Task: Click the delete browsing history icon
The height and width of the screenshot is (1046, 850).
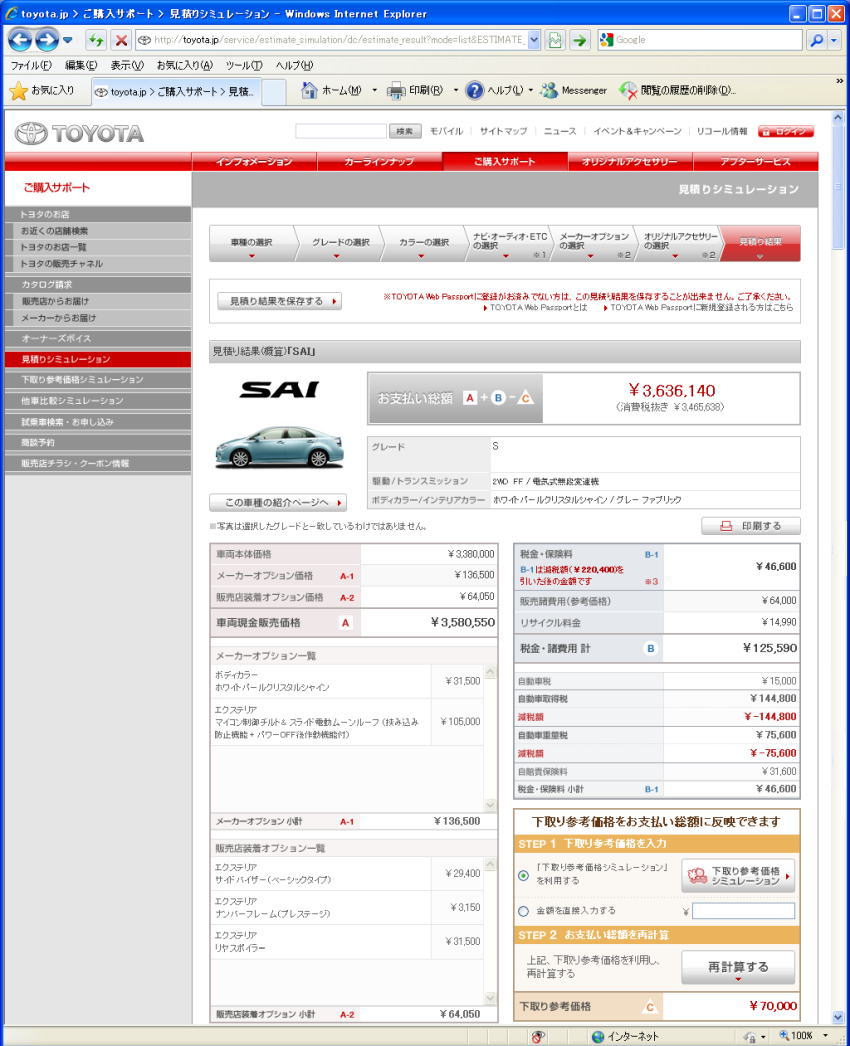Action: pyautogui.click(x=628, y=90)
